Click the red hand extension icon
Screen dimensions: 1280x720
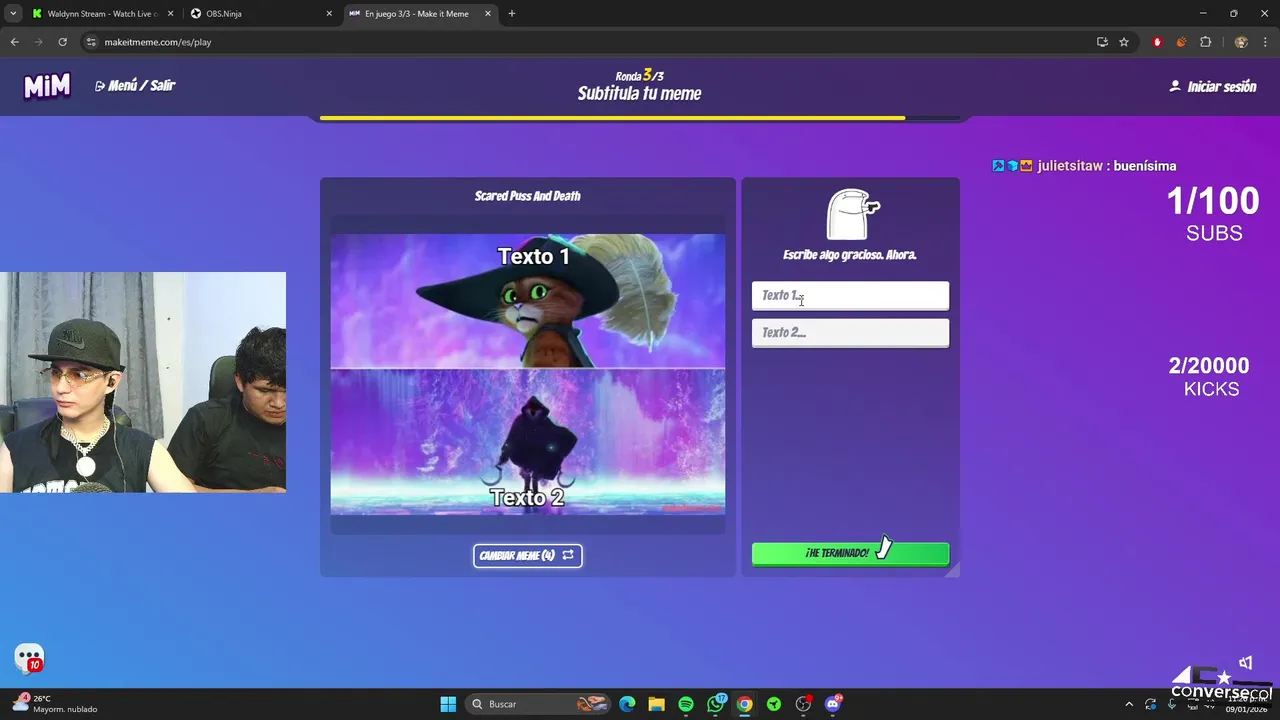coord(1157,42)
